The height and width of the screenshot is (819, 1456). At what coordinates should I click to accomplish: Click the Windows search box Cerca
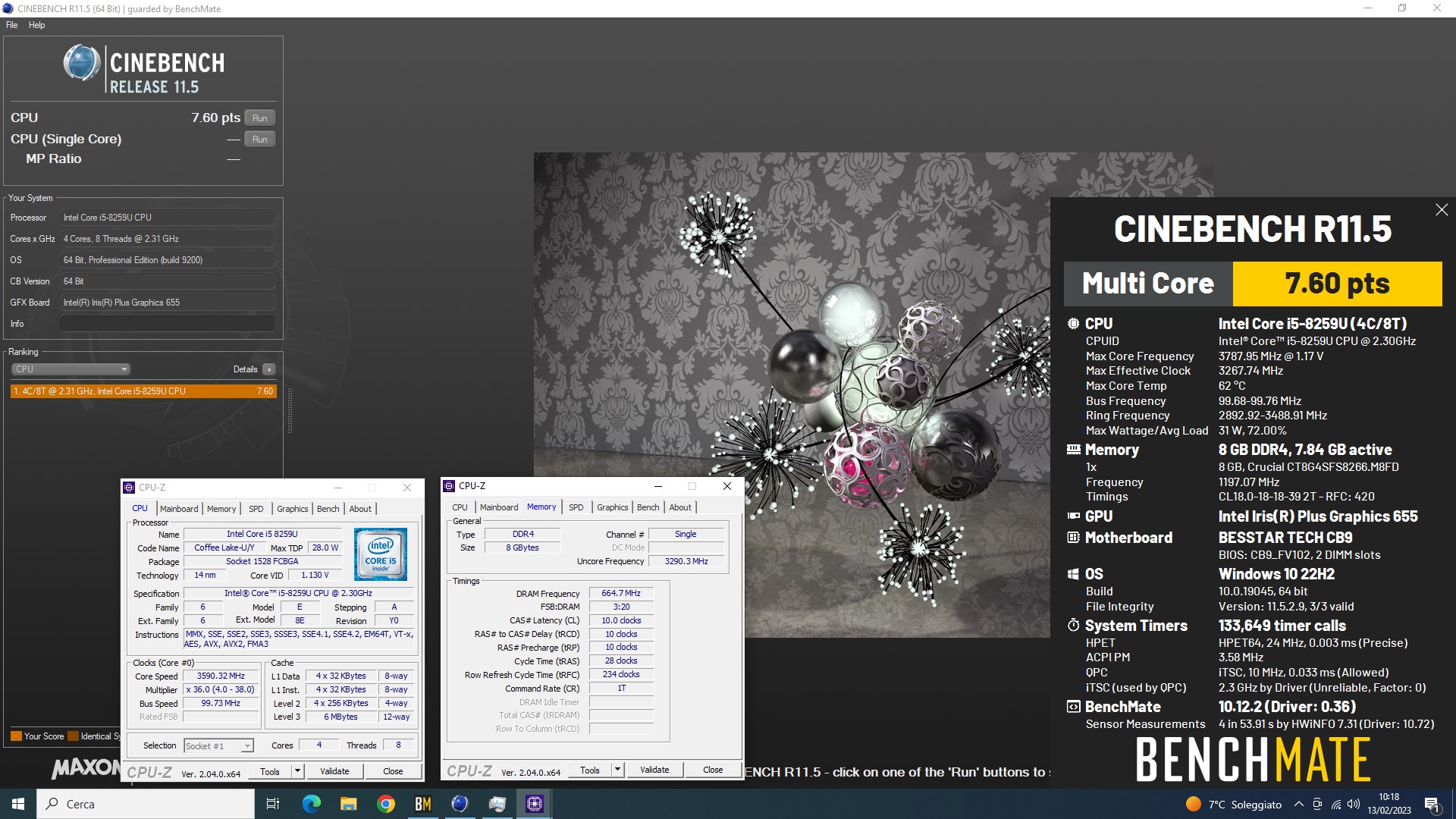pos(146,804)
